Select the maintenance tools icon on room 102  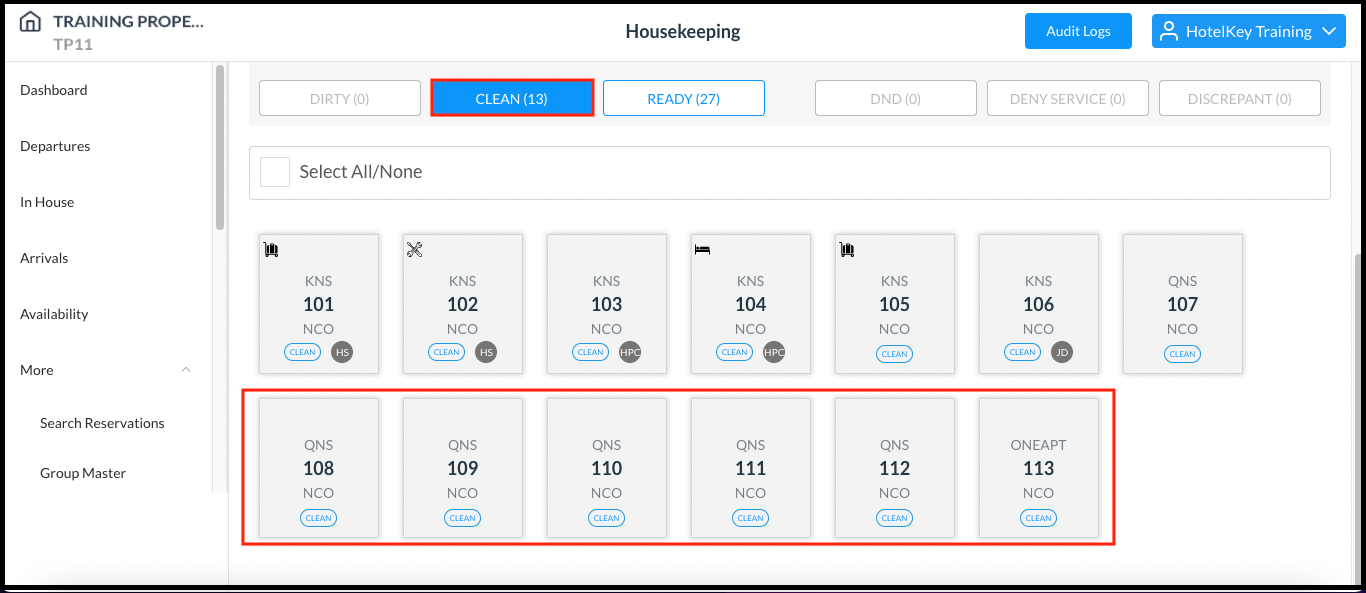point(413,248)
